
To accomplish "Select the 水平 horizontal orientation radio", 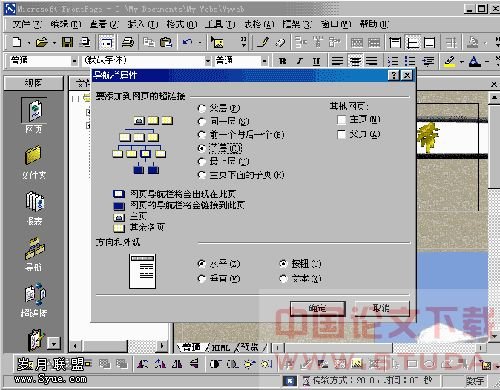I will click(x=201, y=264).
